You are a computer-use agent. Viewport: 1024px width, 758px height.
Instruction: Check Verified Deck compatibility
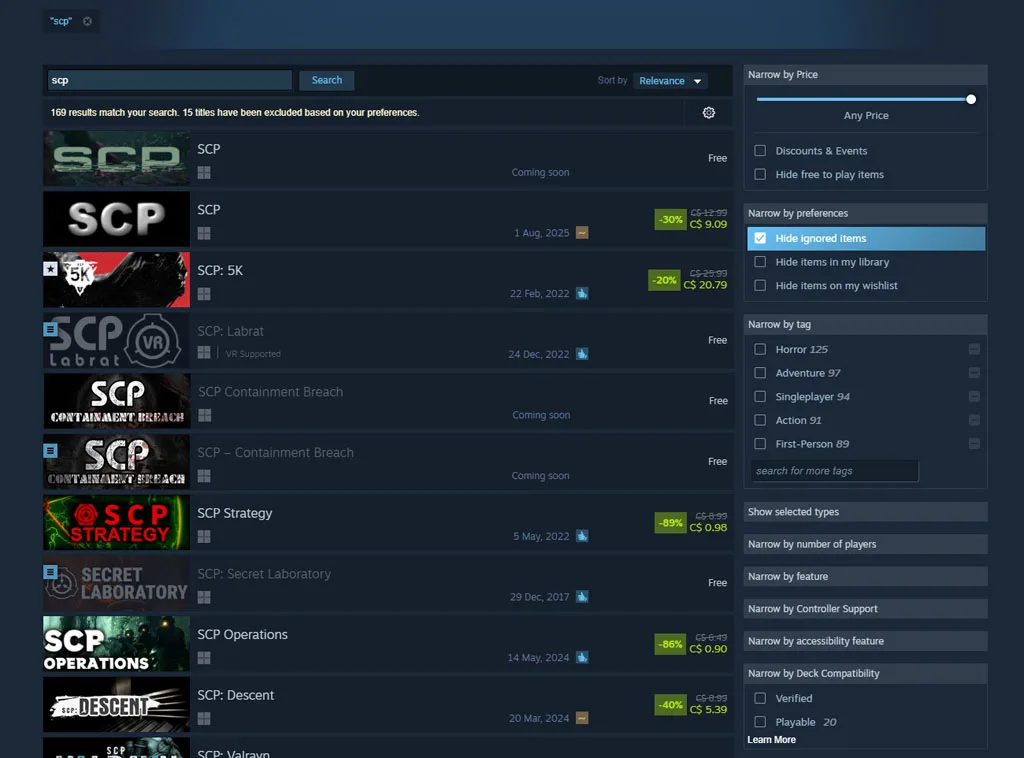click(x=760, y=699)
